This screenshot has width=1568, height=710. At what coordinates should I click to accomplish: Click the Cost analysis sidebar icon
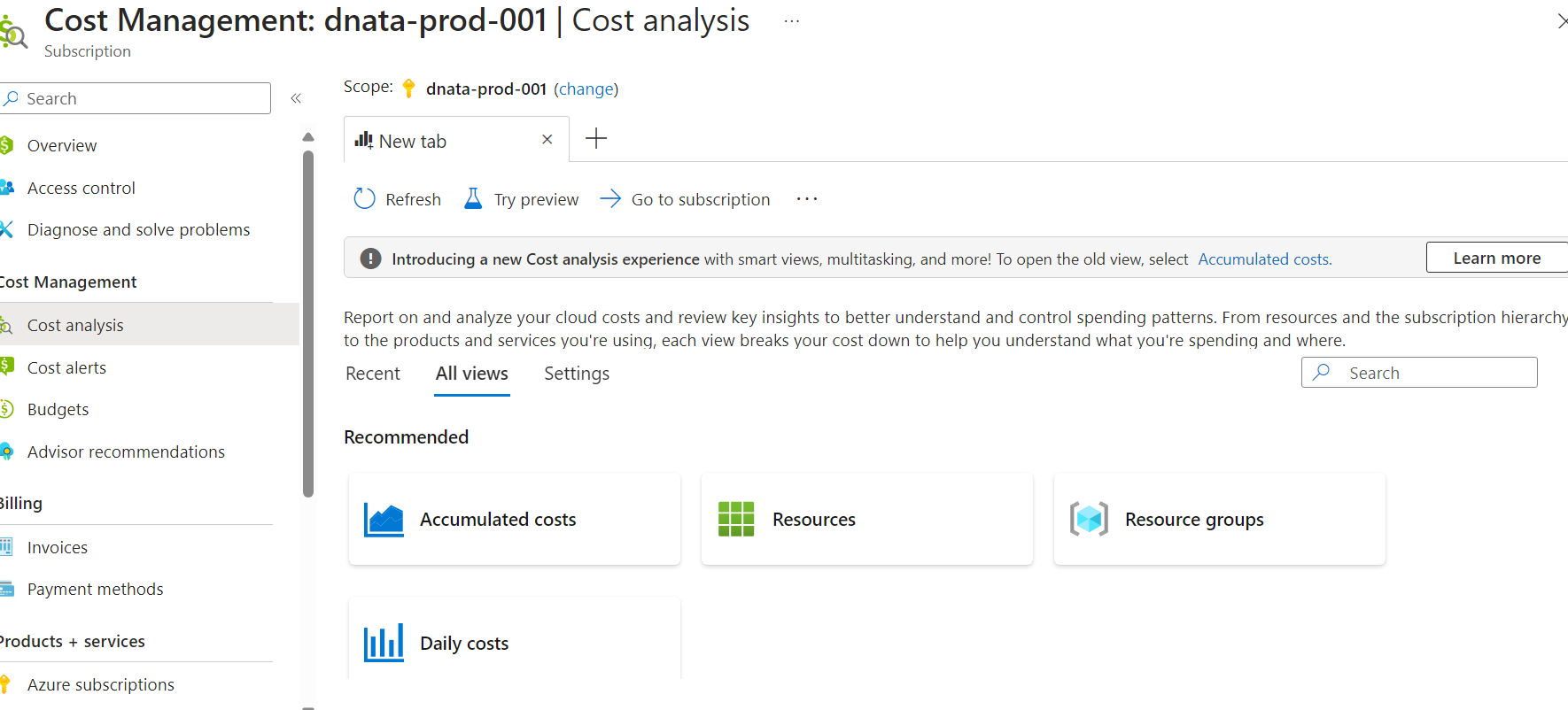click(x=6, y=326)
